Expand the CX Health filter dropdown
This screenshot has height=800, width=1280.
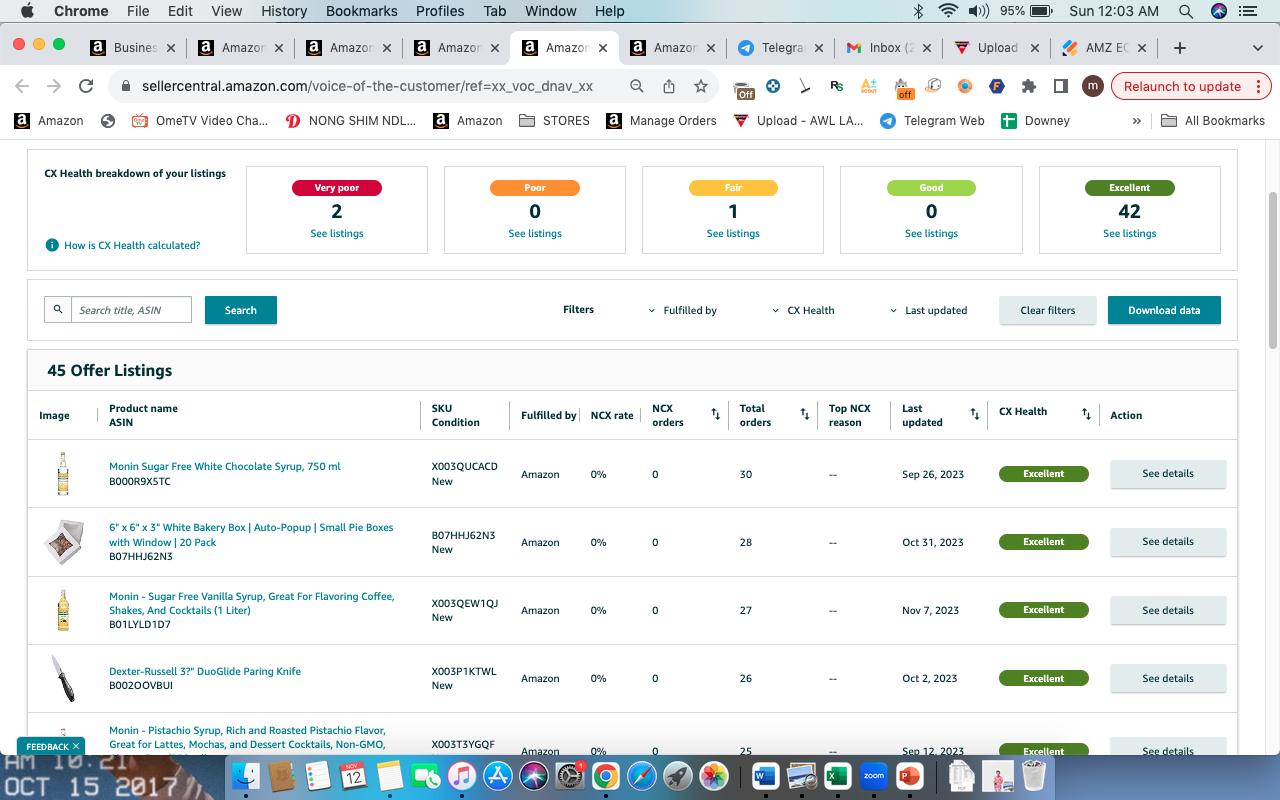coord(803,310)
